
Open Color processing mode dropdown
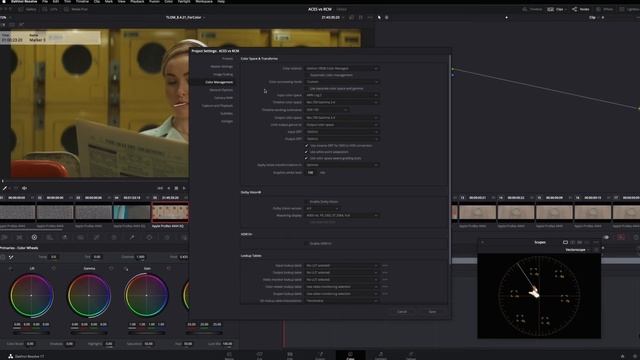pos(342,82)
